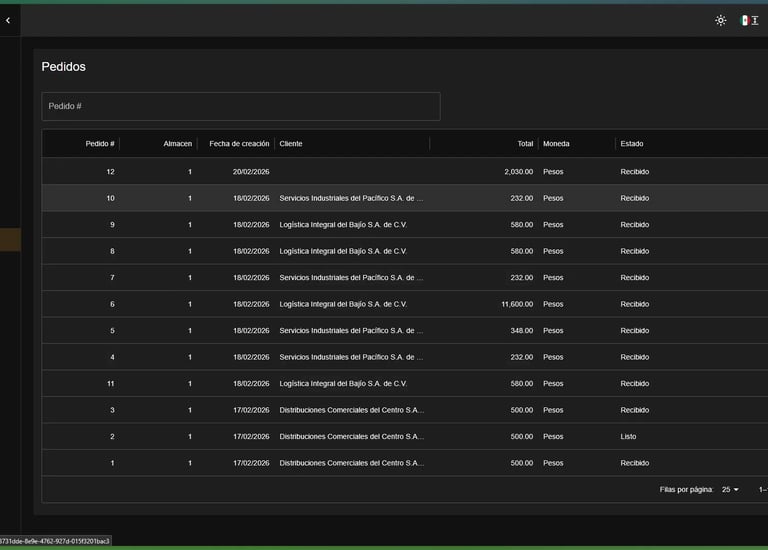
Task: Select order number 10 cell
Action: pyautogui.click(x=111, y=198)
